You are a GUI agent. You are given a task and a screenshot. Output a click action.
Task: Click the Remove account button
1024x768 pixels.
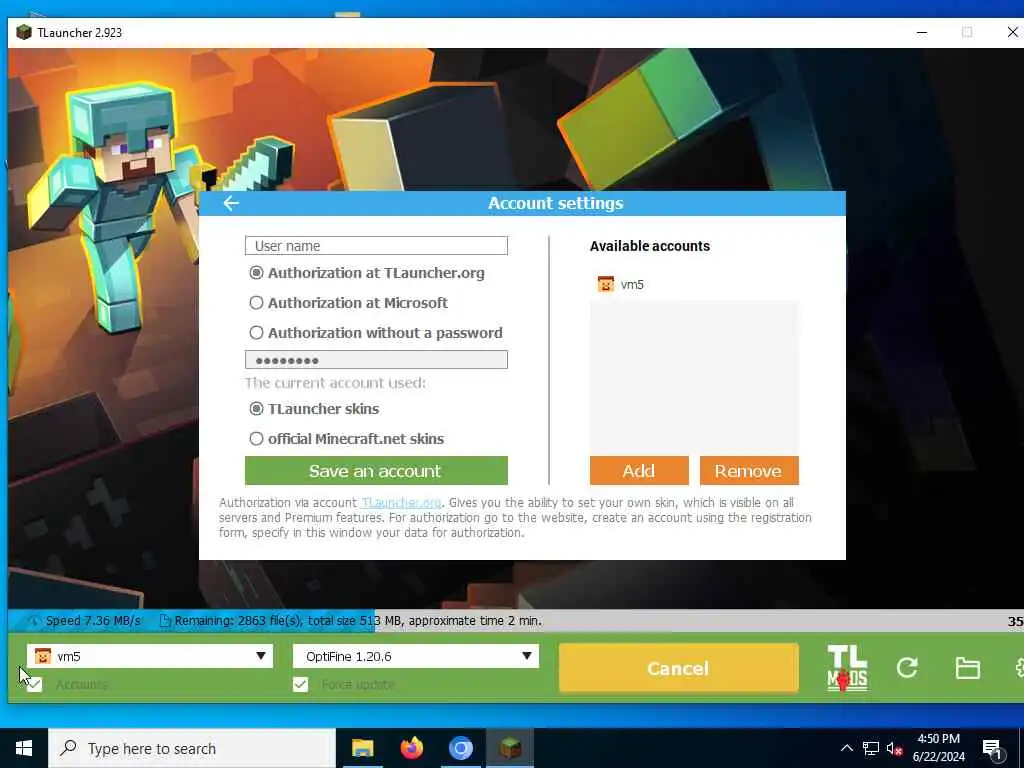[x=749, y=471]
